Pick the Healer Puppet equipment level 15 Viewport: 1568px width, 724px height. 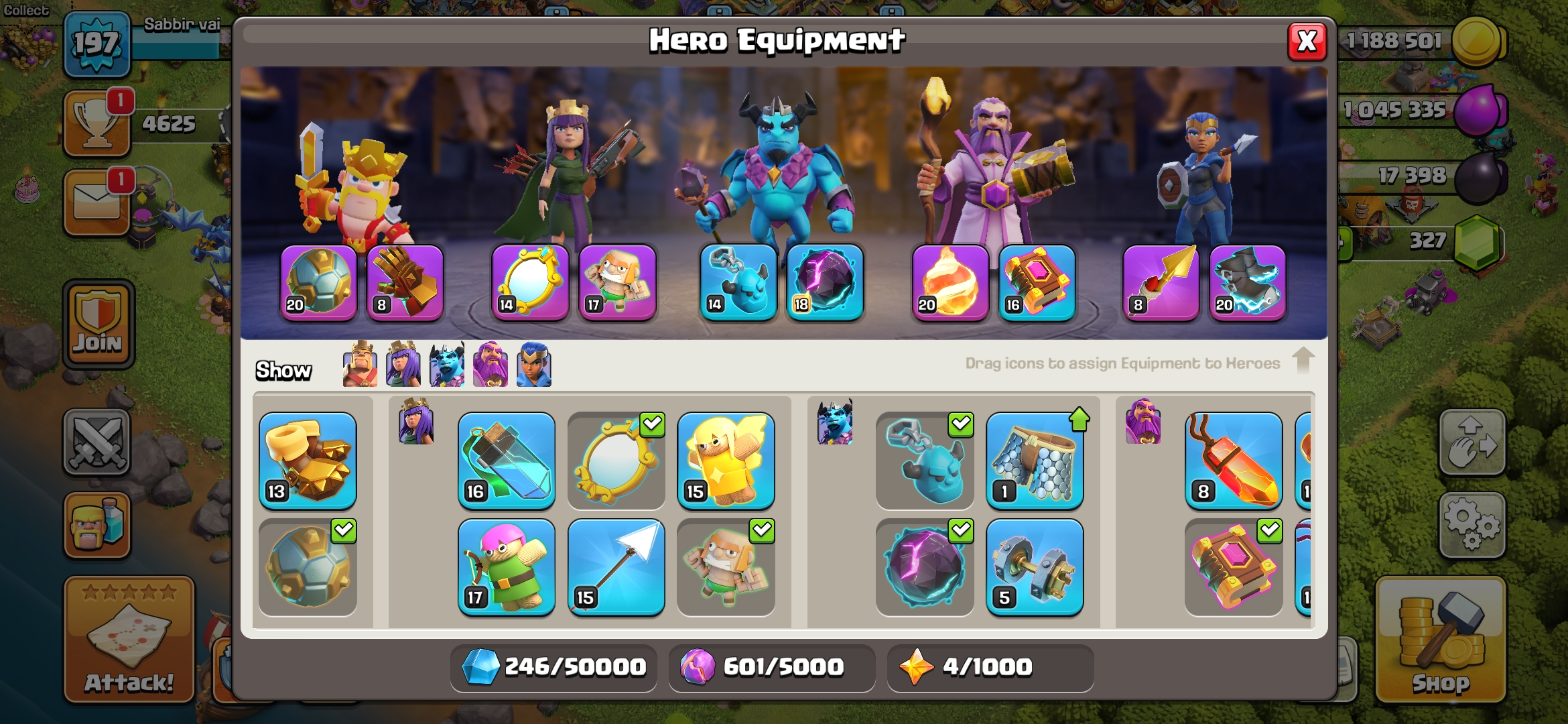[726, 461]
